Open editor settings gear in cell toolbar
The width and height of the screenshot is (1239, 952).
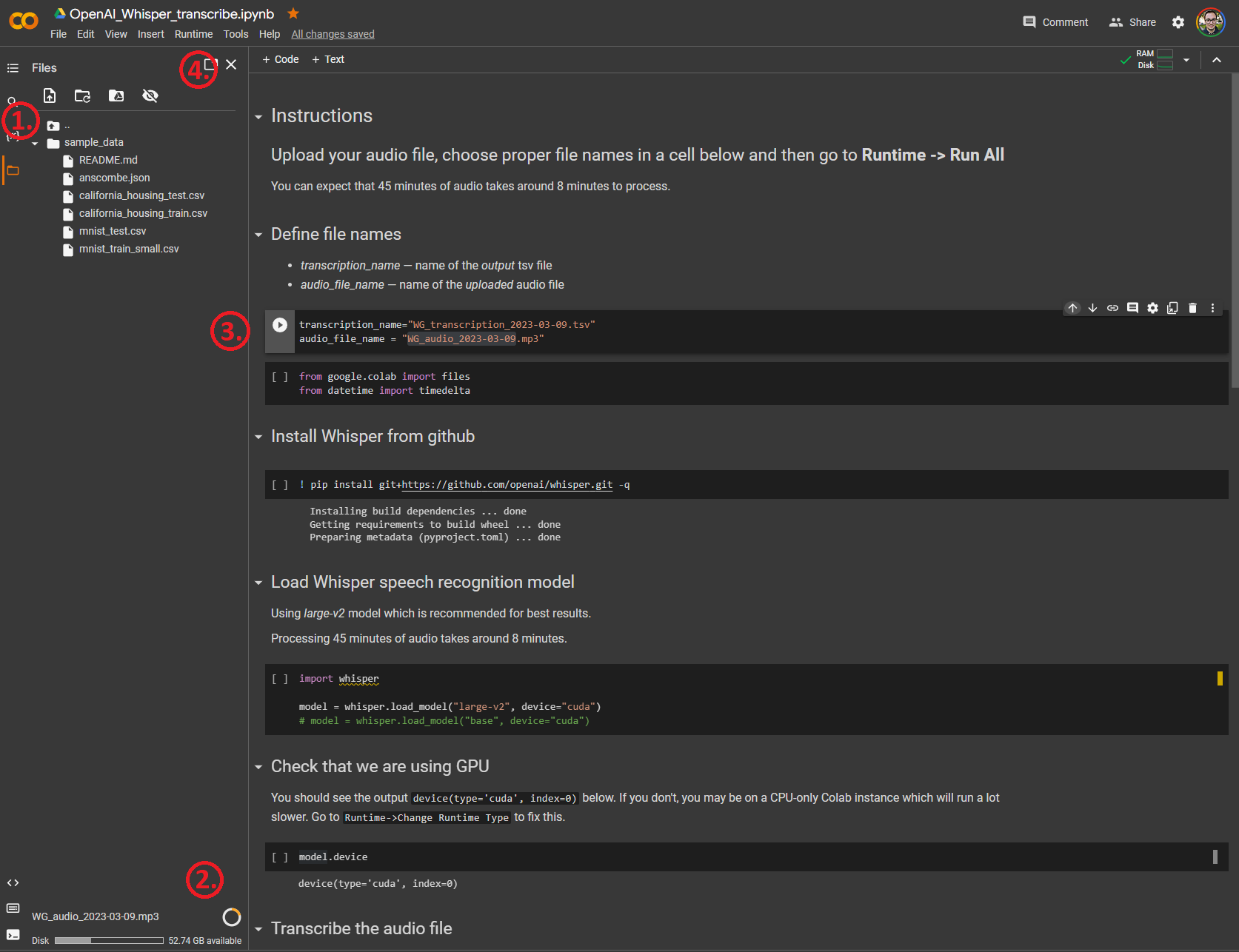[1152, 308]
